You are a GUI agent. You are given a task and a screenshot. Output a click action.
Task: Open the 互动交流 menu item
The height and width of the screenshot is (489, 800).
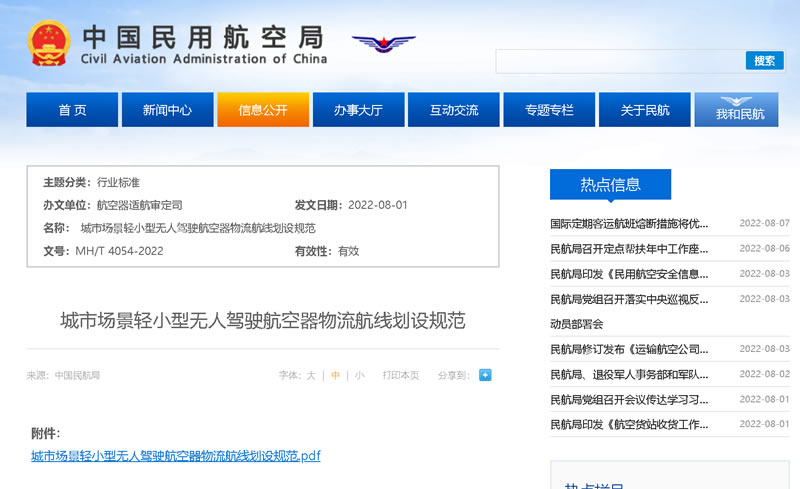454,110
